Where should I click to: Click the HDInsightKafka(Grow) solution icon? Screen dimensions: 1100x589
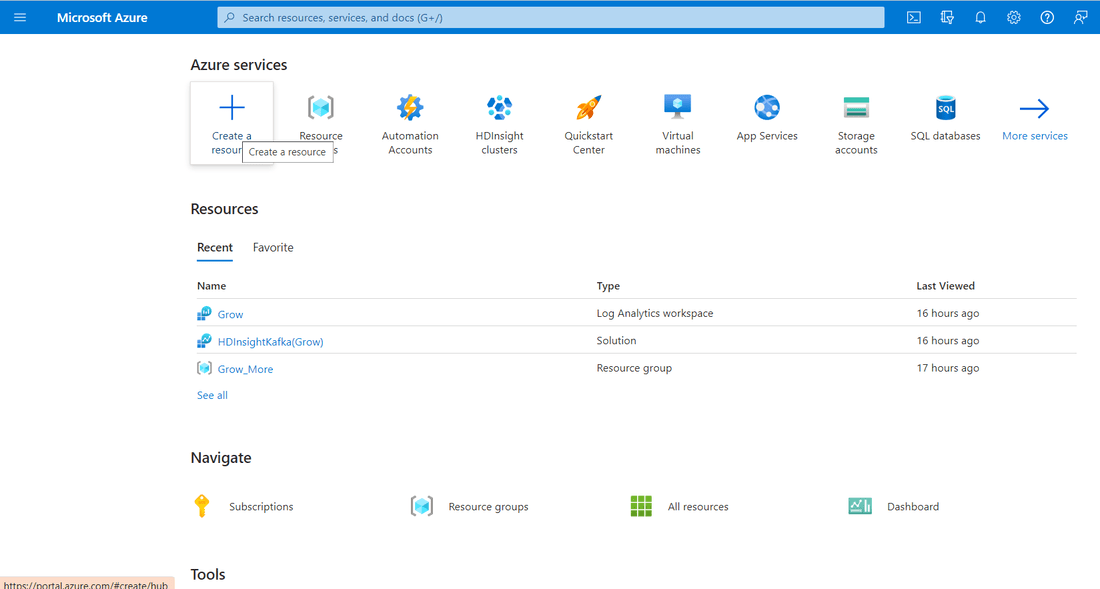204,341
